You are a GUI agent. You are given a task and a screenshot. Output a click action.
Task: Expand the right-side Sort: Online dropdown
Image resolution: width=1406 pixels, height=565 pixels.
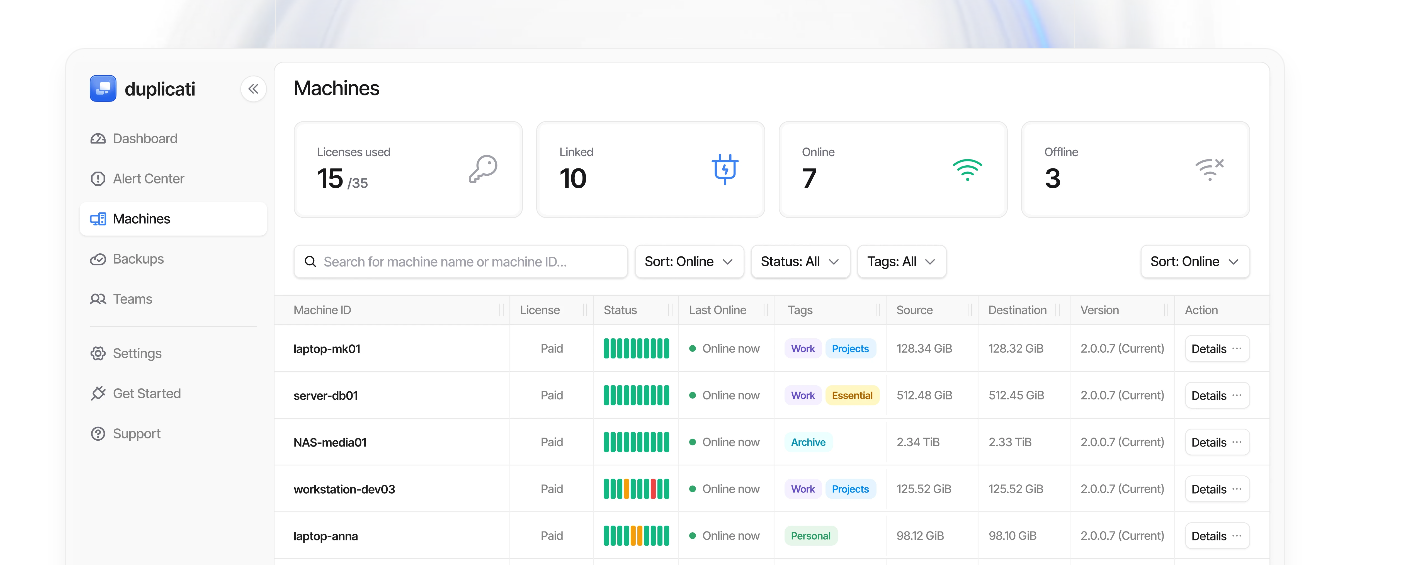(x=1195, y=262)
